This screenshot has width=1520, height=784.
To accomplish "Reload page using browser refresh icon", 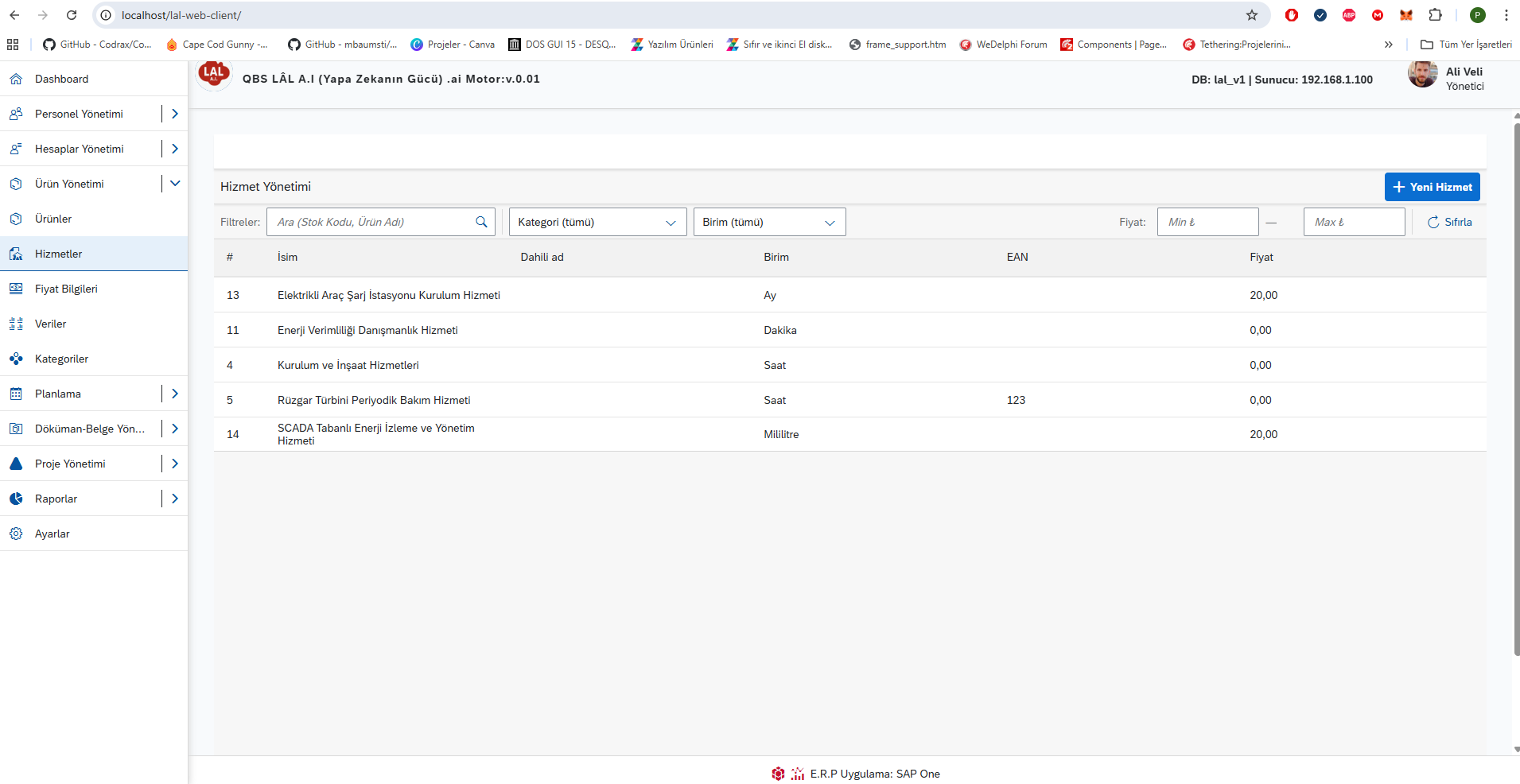I will (72, 15).
